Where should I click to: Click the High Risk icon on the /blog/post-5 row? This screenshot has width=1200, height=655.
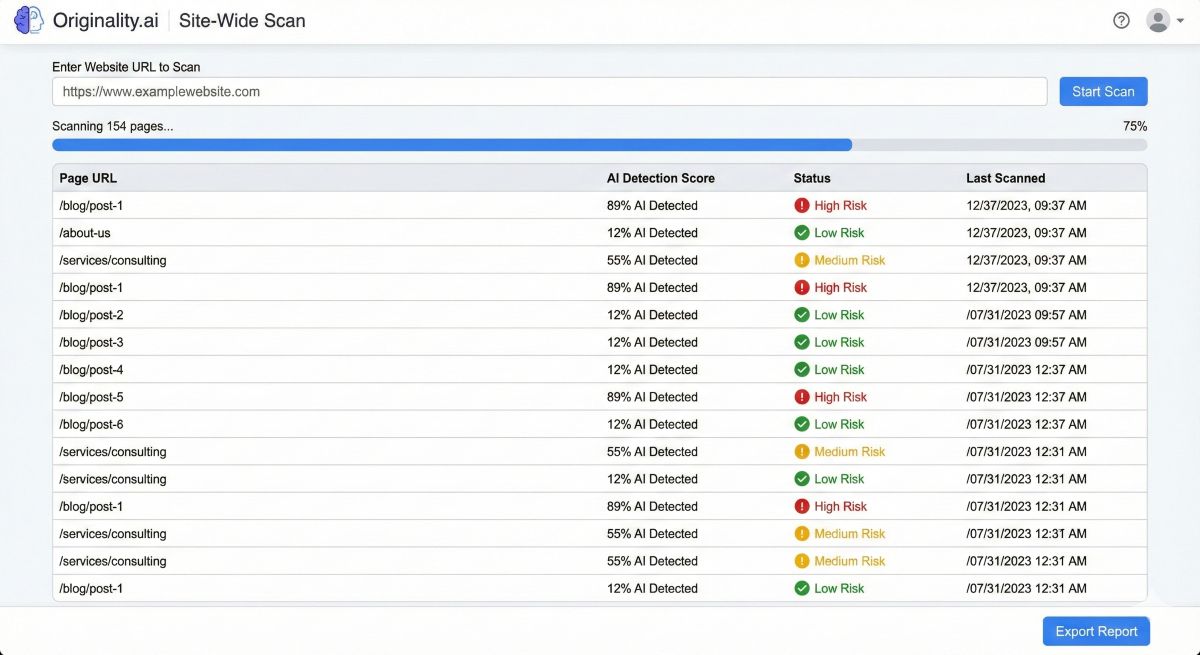click(803, 396)
